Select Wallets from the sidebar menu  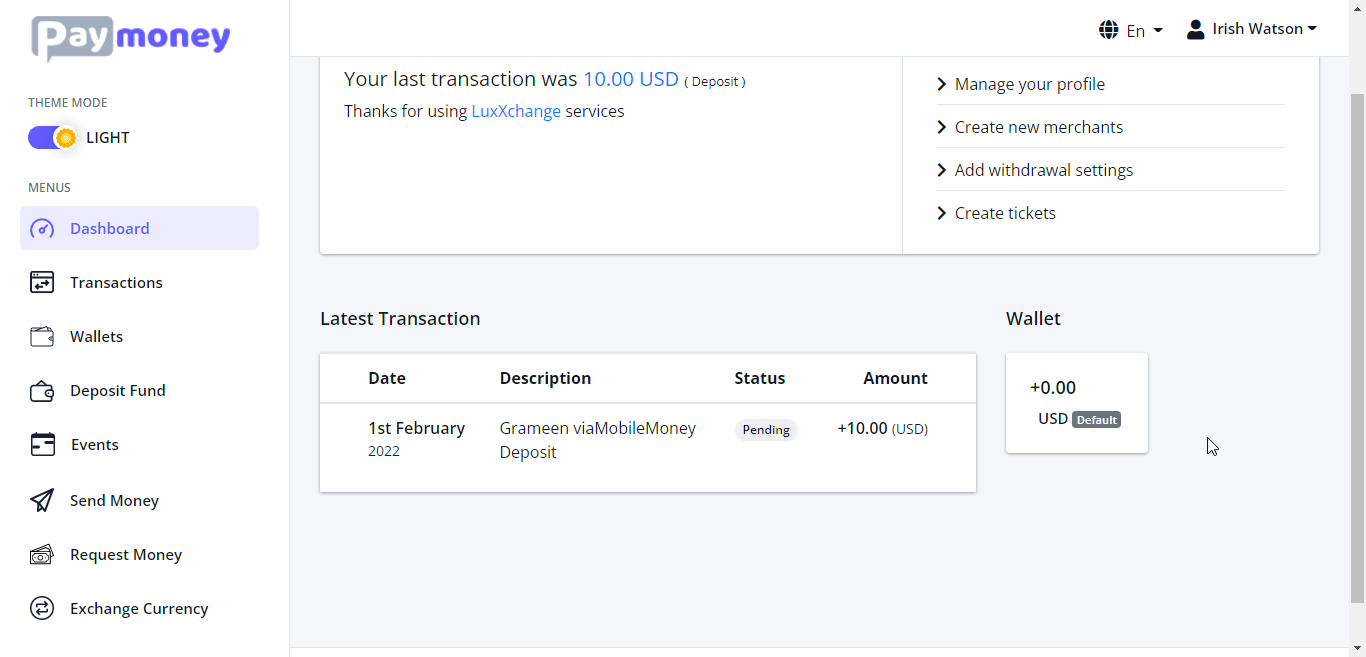click(x=96, y=337)
